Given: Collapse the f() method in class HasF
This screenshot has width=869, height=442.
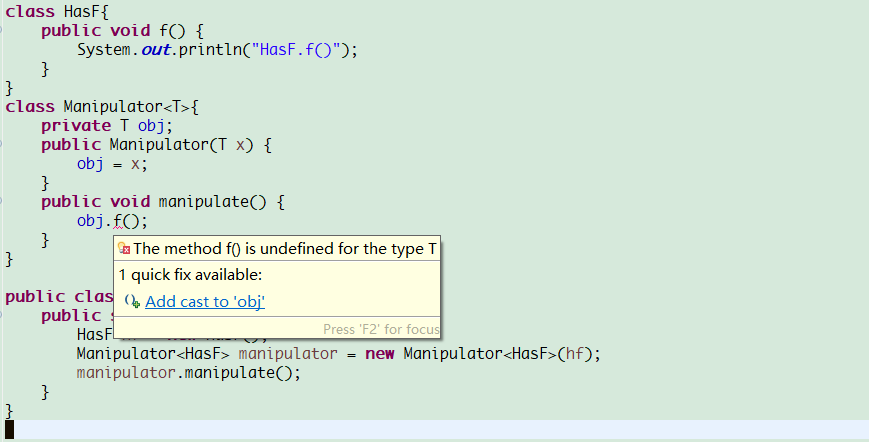Looking at the screenshot, I should 1,30.
